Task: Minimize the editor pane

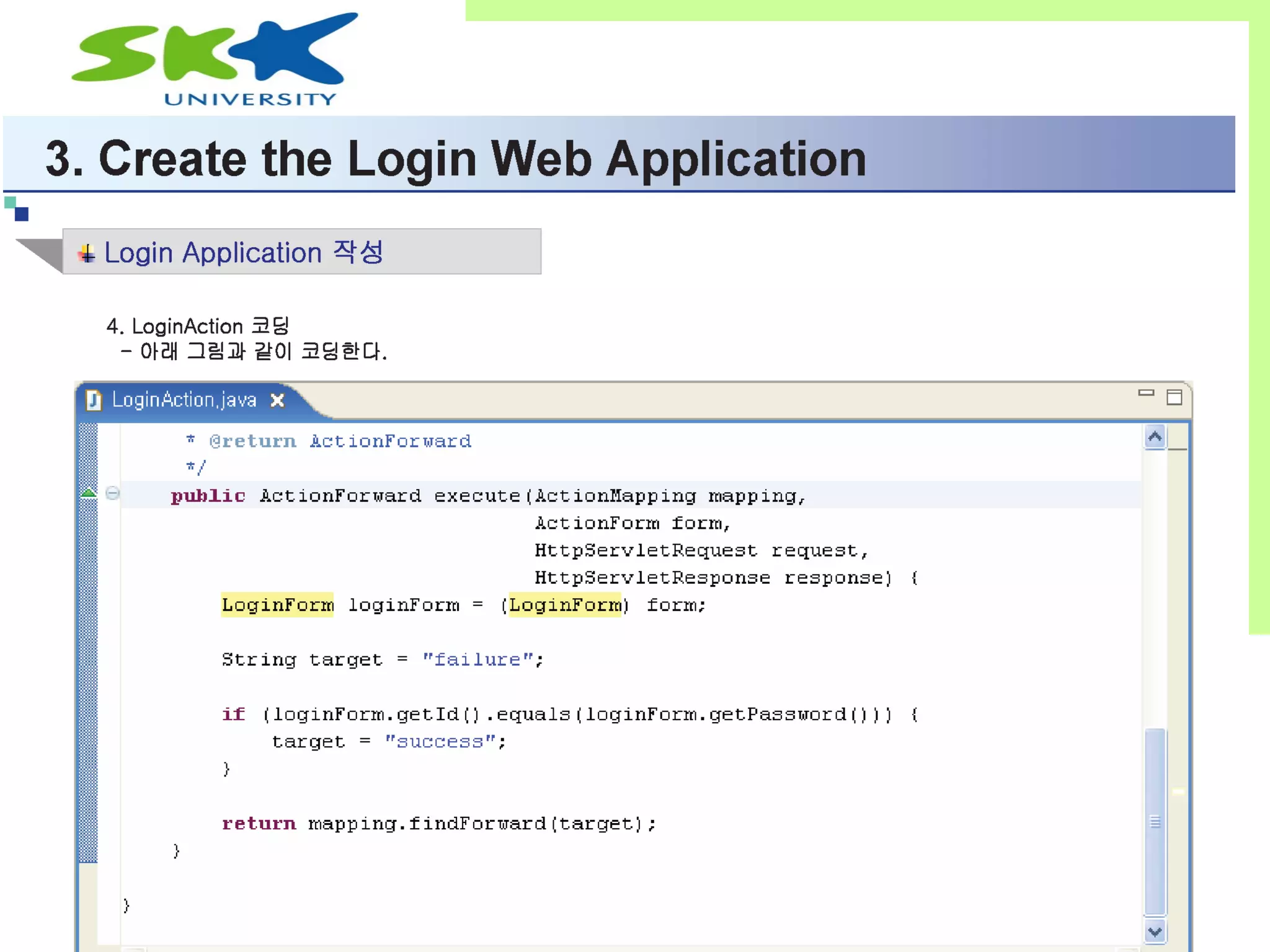Action: point(1146,393)
